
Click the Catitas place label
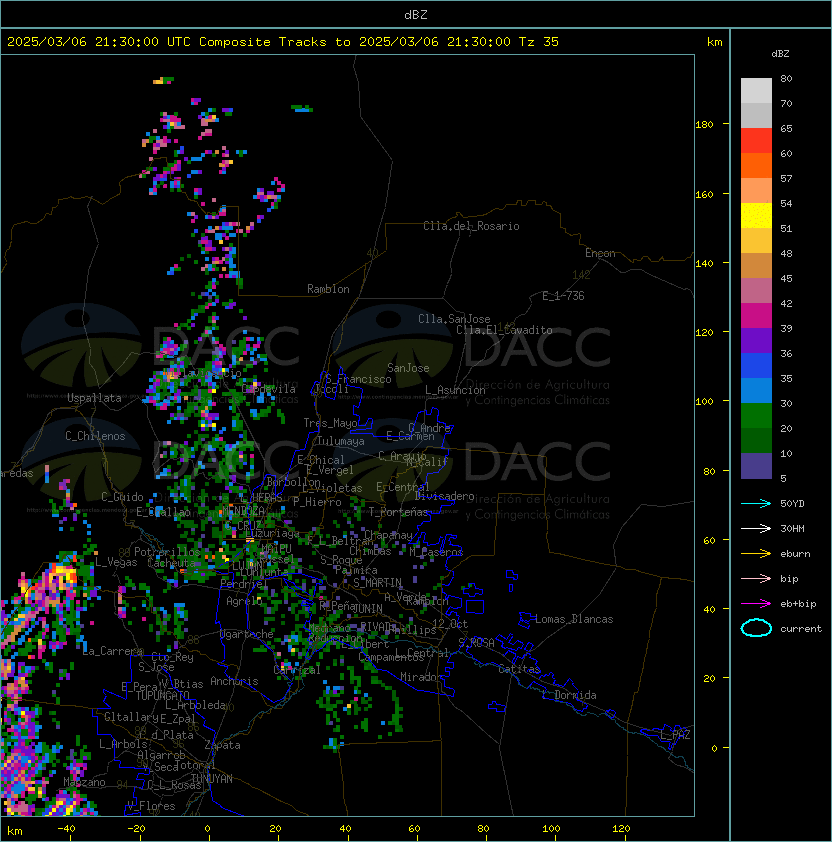[519, 669]
